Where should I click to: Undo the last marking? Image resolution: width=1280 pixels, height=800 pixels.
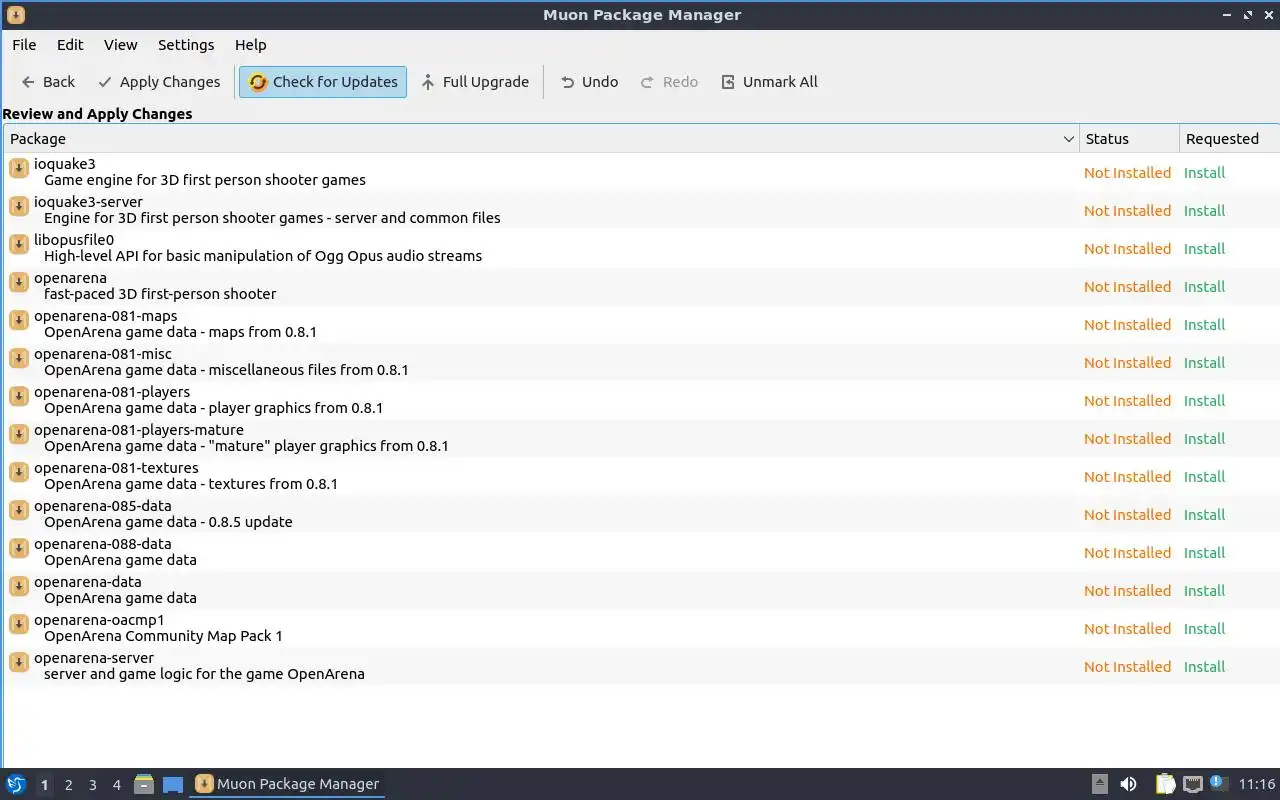click(589, 82)
